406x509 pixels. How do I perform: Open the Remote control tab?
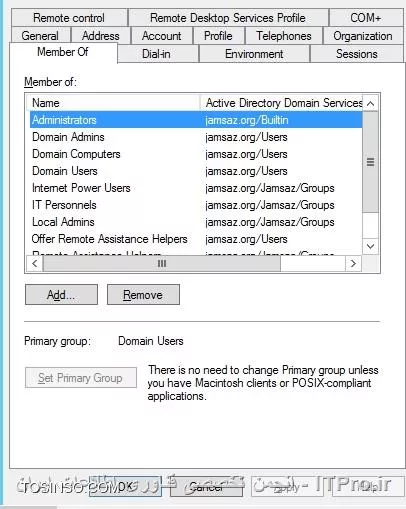coord(69,18)
